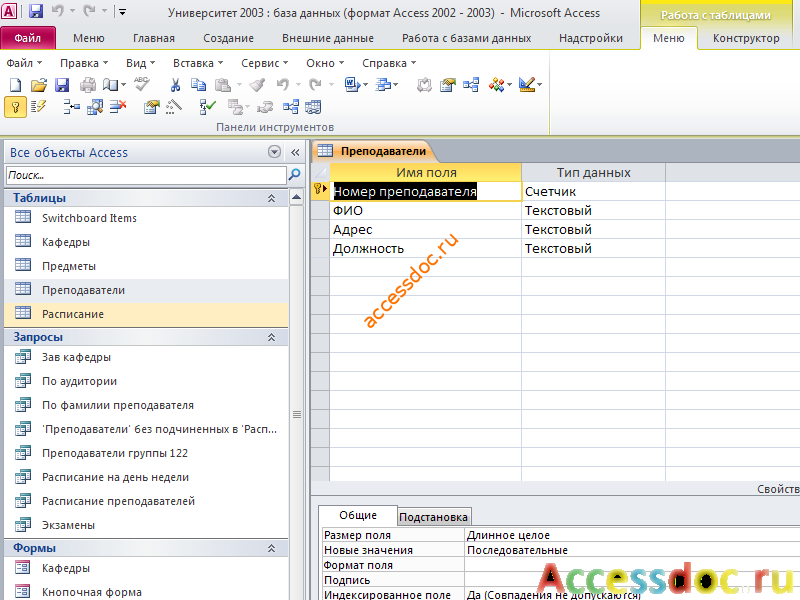Open the Сервис menu

(x=264, y=63)
